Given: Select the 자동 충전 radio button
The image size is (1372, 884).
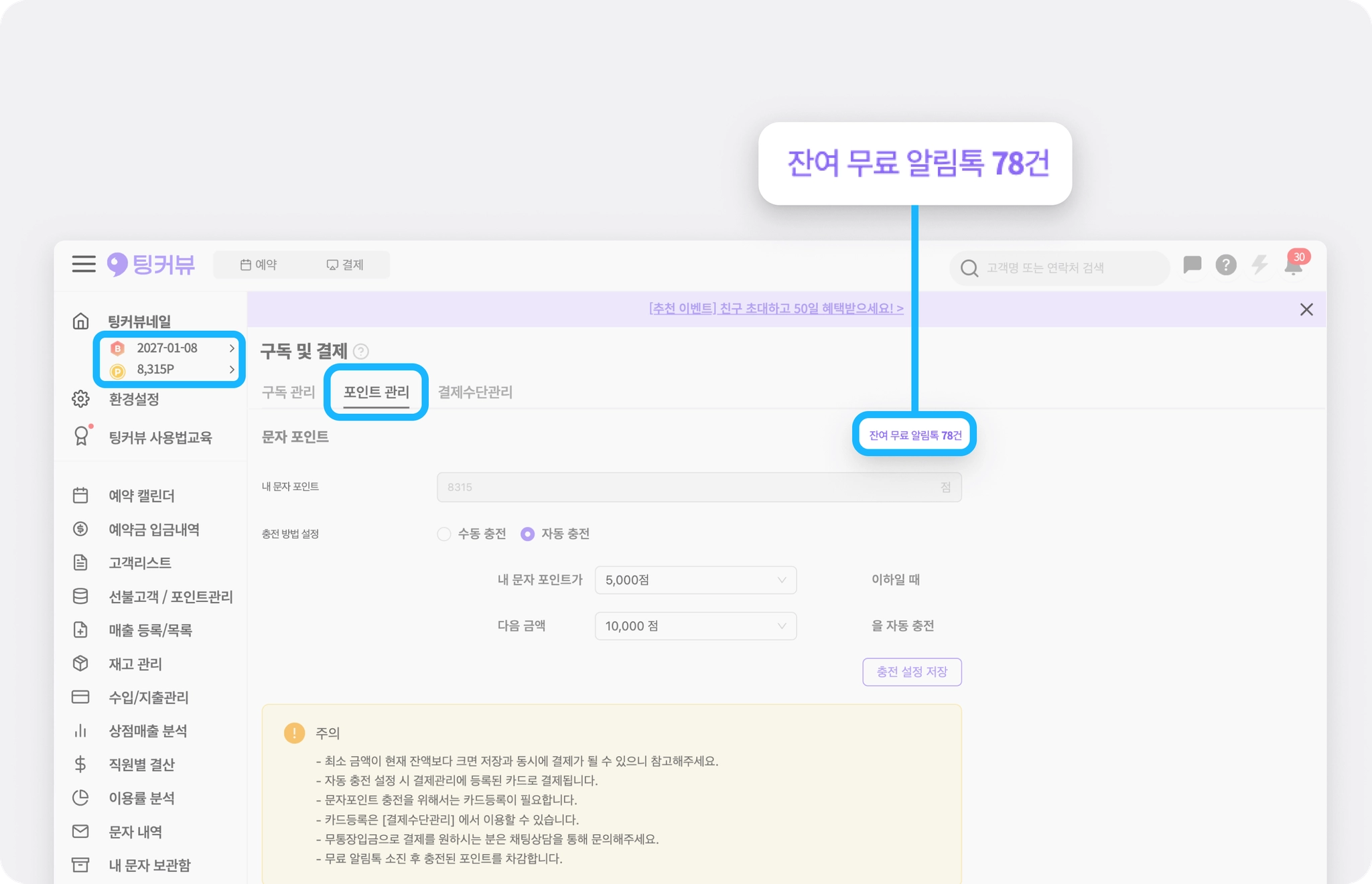Looking at the screenshot, I should tap(528, 534).
